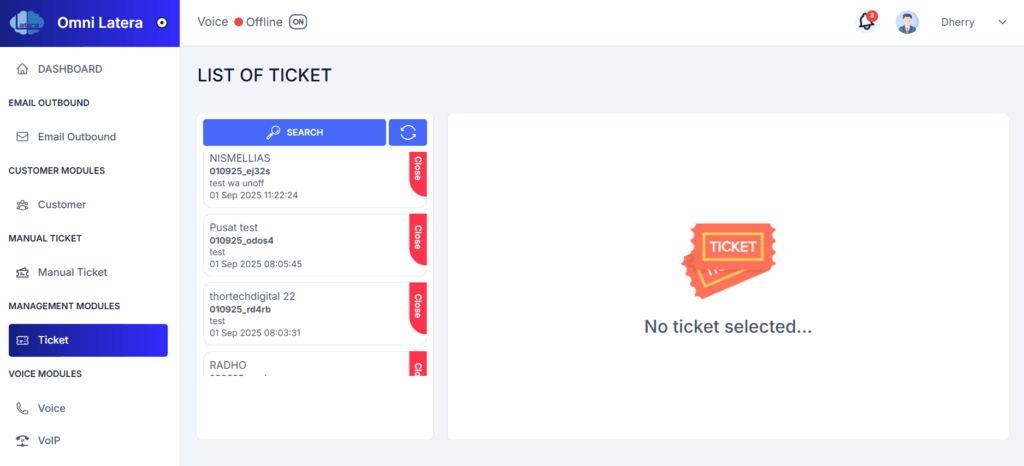The height and width of the screenshot is (466, 1024).
Task: Click Dherry's profile avatar
Action: (x=907, y=22)
